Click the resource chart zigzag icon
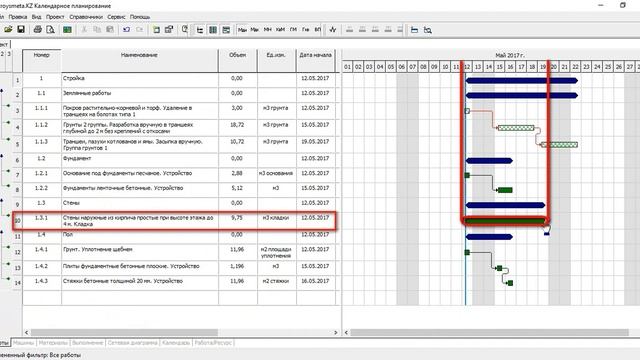Viewport: 640px width, 360px height. [x=333, y=30]
